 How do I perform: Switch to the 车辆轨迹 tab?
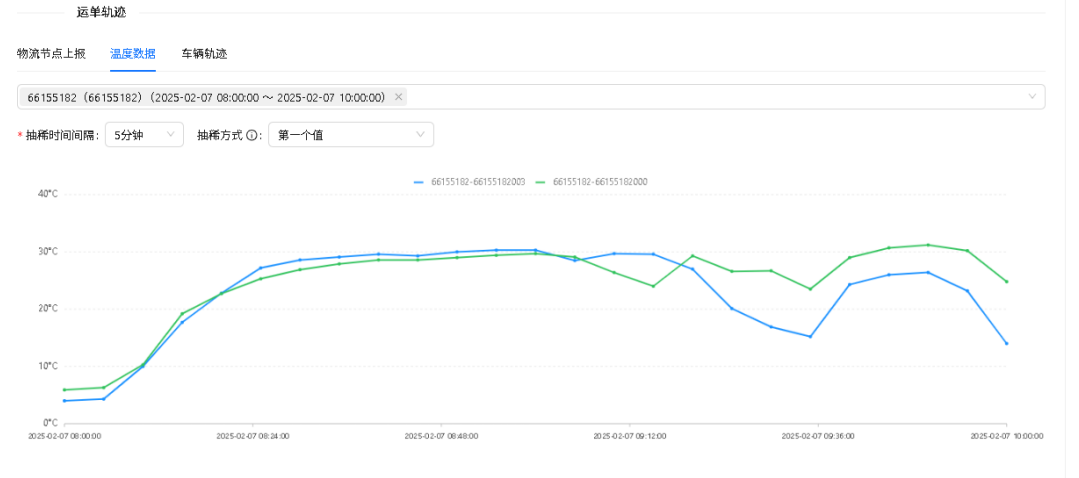click(204, 54)
